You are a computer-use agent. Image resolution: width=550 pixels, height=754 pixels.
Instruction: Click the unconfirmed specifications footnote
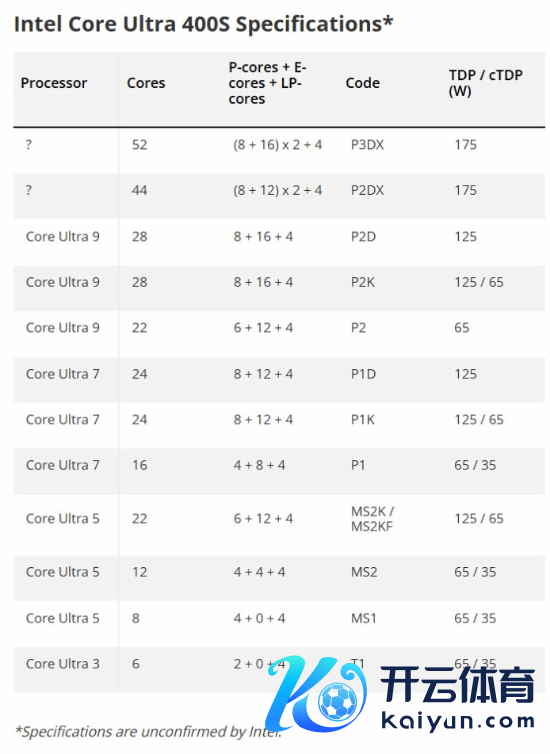point(149,732)
